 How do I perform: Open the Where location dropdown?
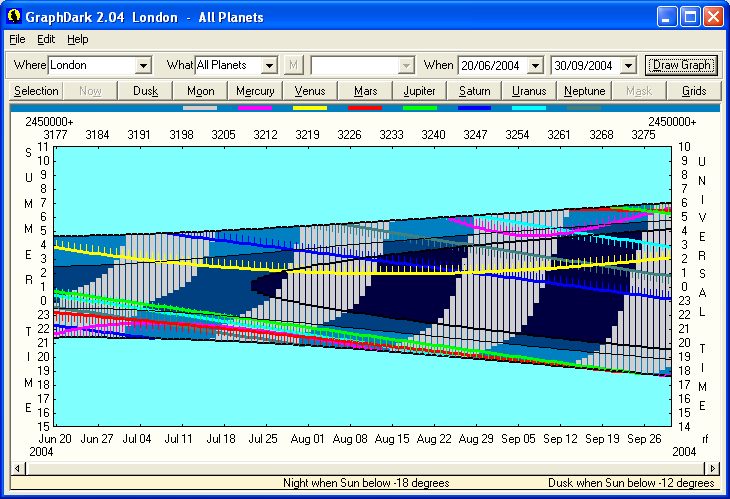tap(143, 65)
